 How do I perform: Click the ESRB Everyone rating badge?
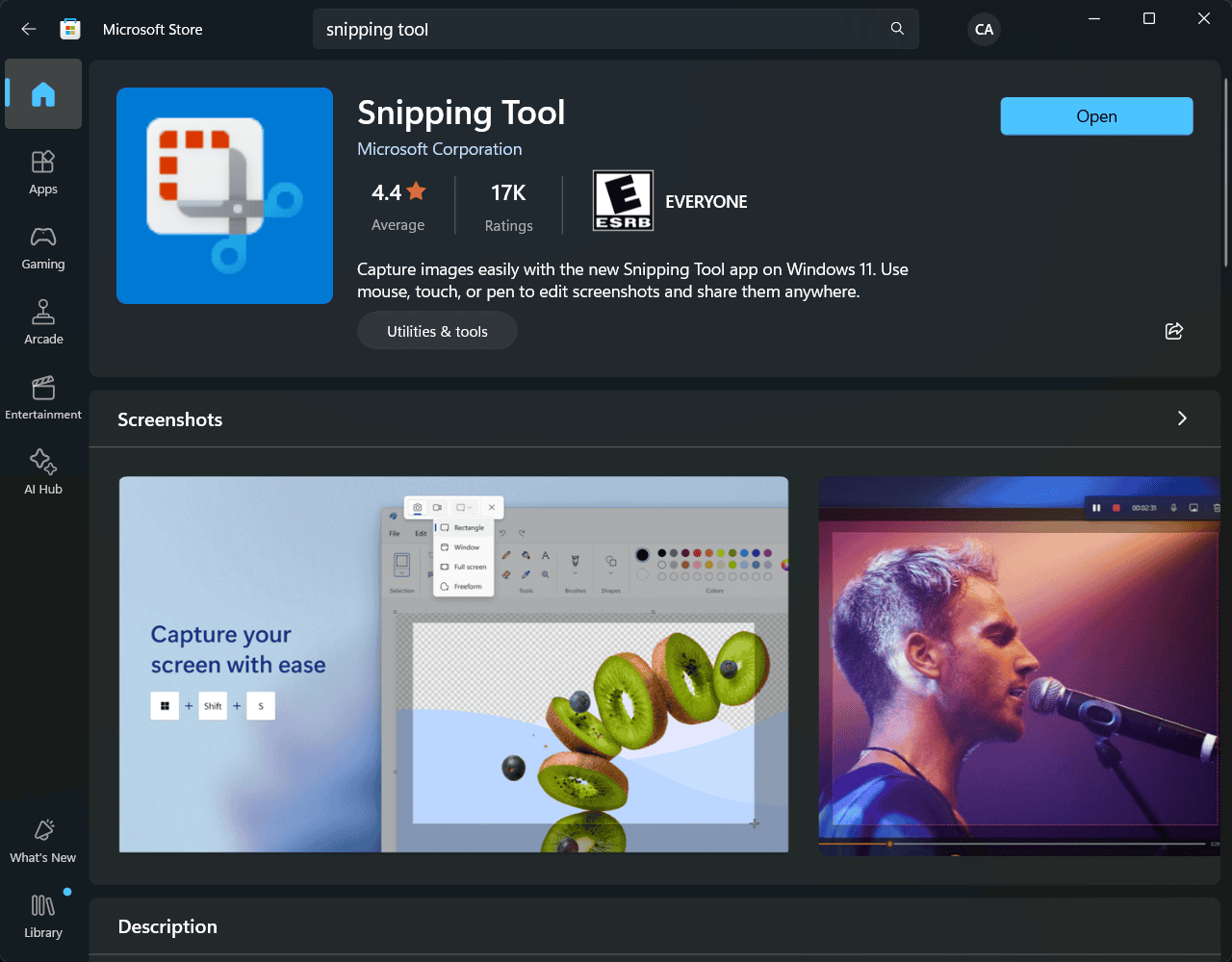[623, 201]
